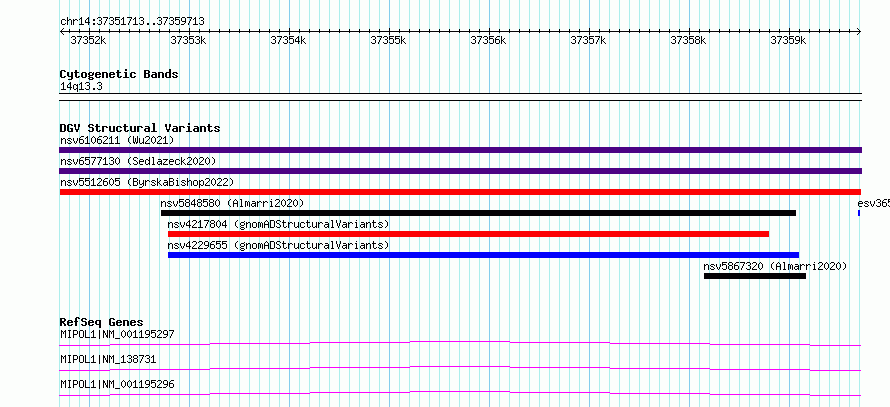
Task: Open the nsv5848580 (Almarri2020) label
Action: (232, 203)
